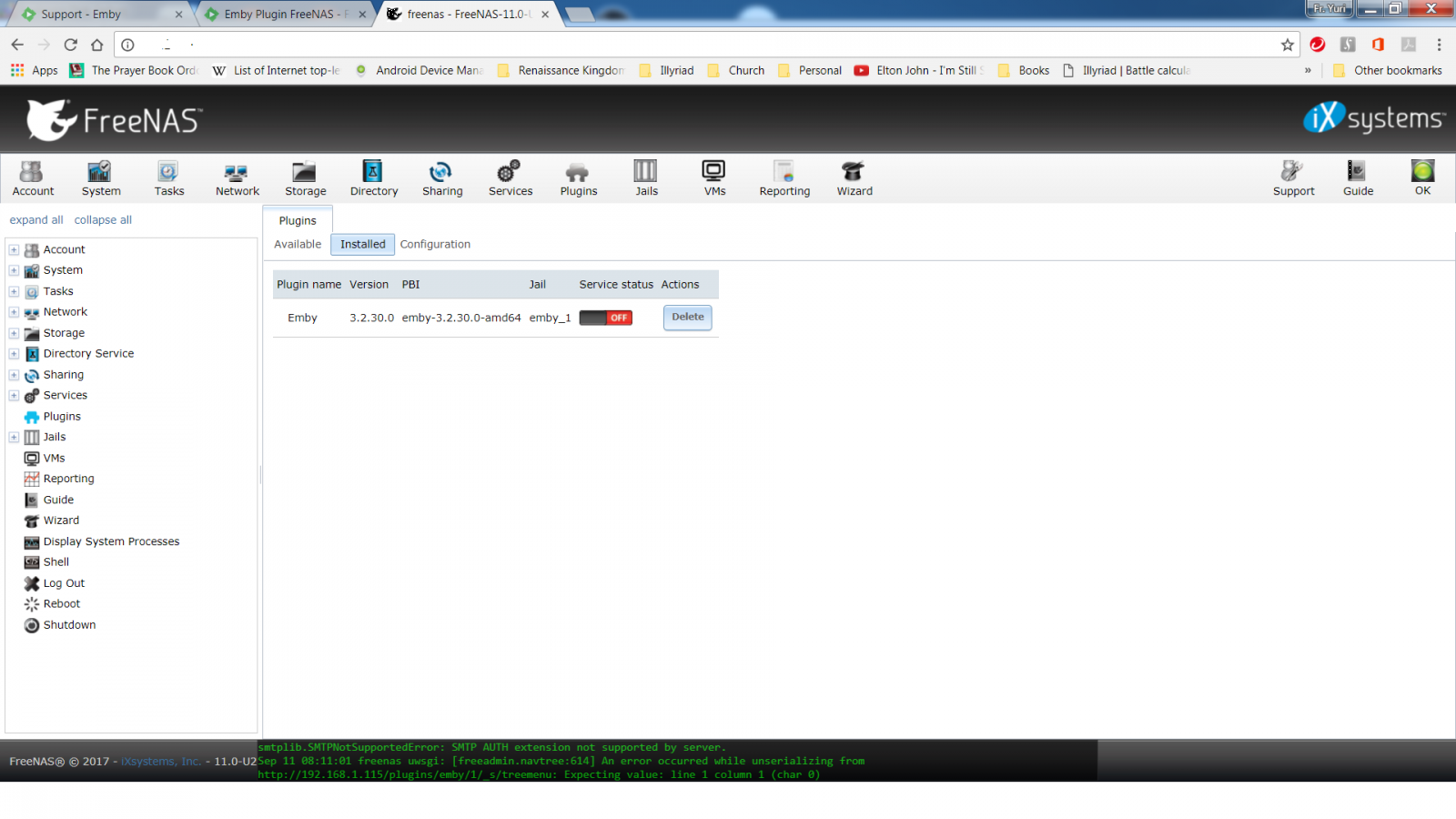Open the Church bookmarks folder
The height and width of the screenshot is (819, 1456).
coord(736,70)
